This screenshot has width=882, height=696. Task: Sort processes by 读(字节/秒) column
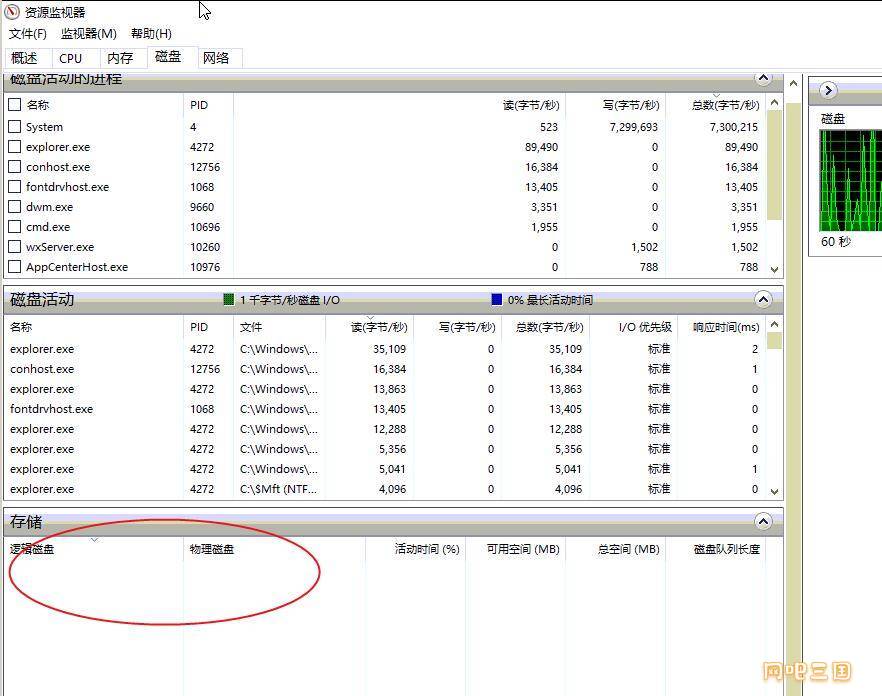pyautogui.click(x=530, y=105)
